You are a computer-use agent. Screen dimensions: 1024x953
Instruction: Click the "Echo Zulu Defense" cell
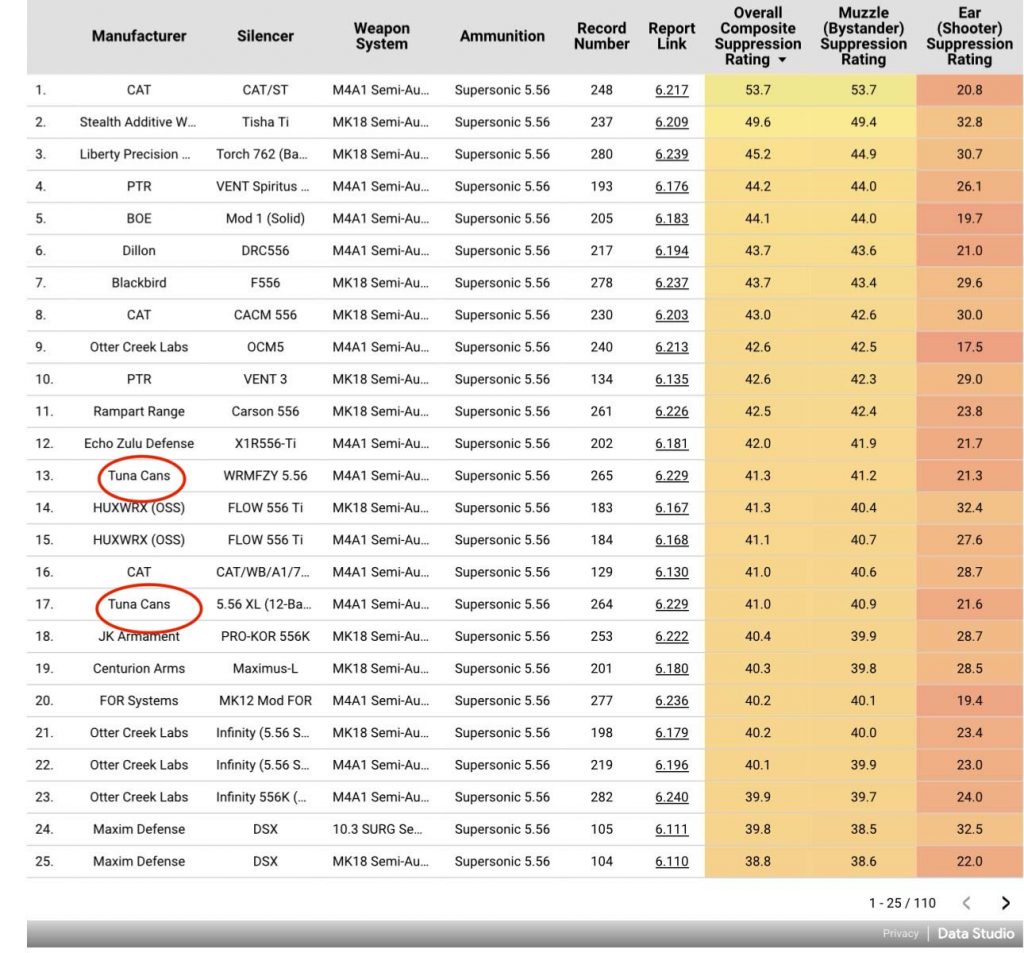139,444
